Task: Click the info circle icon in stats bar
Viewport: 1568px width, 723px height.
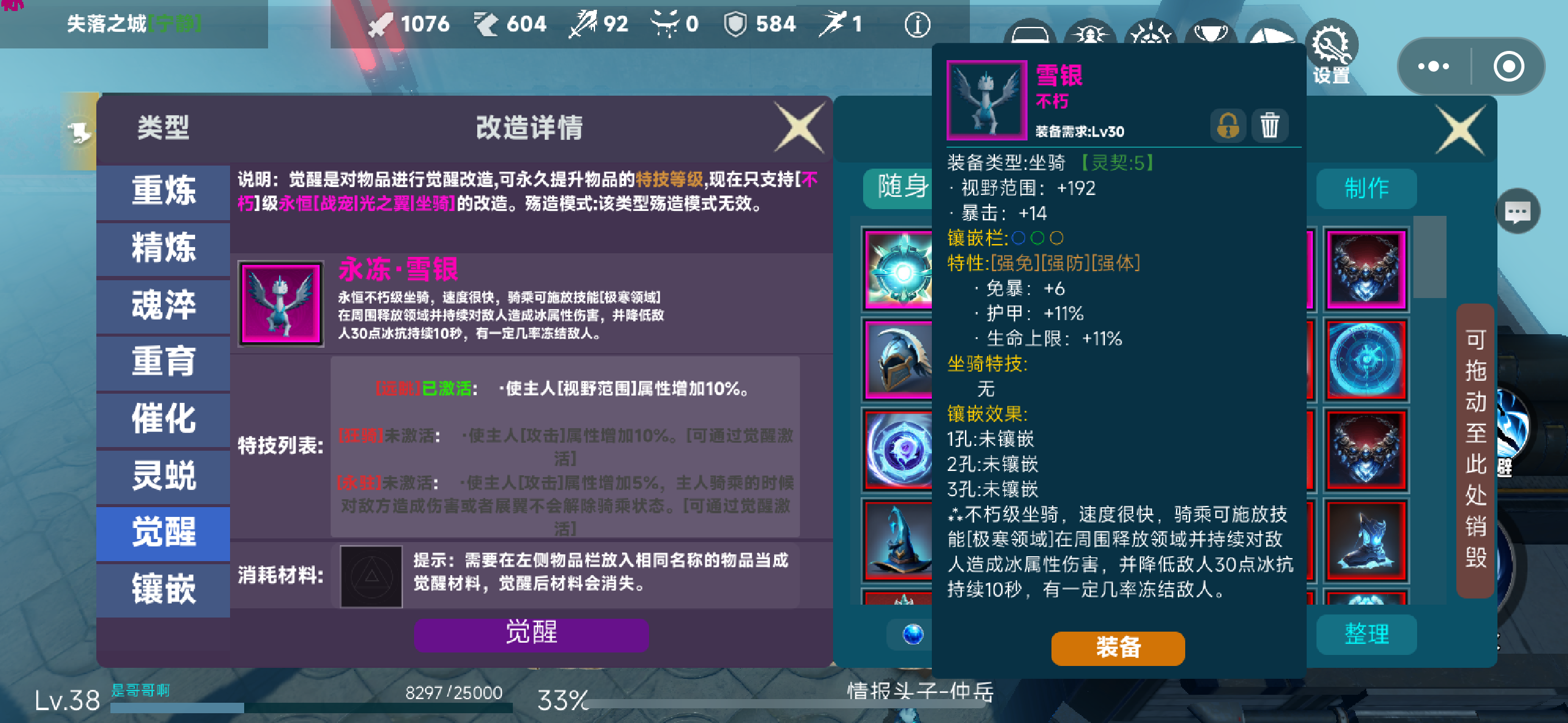Action: pyautogui.click(x=917, y=25)
